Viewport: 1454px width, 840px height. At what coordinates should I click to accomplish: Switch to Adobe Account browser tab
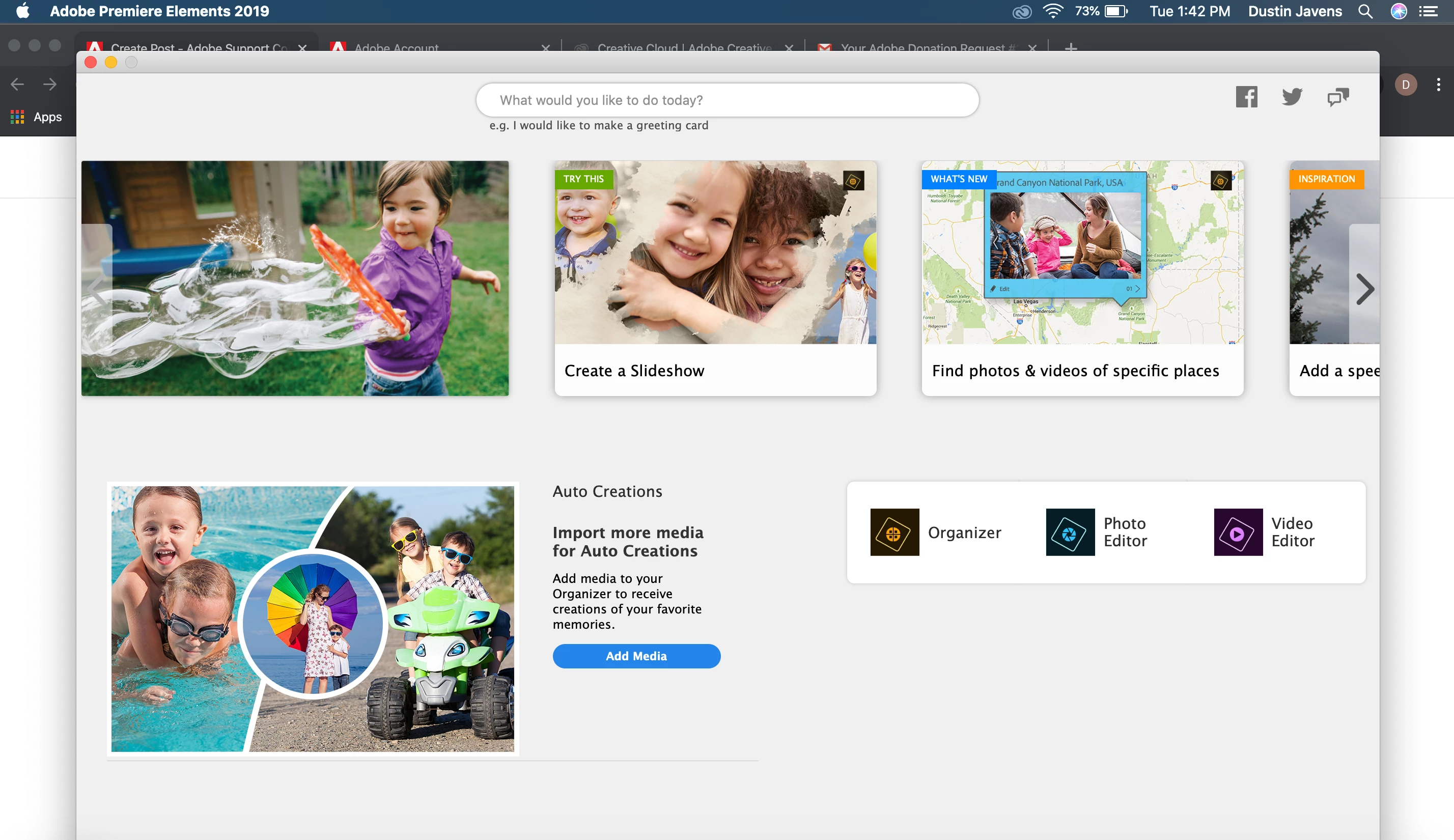point(396,47)
